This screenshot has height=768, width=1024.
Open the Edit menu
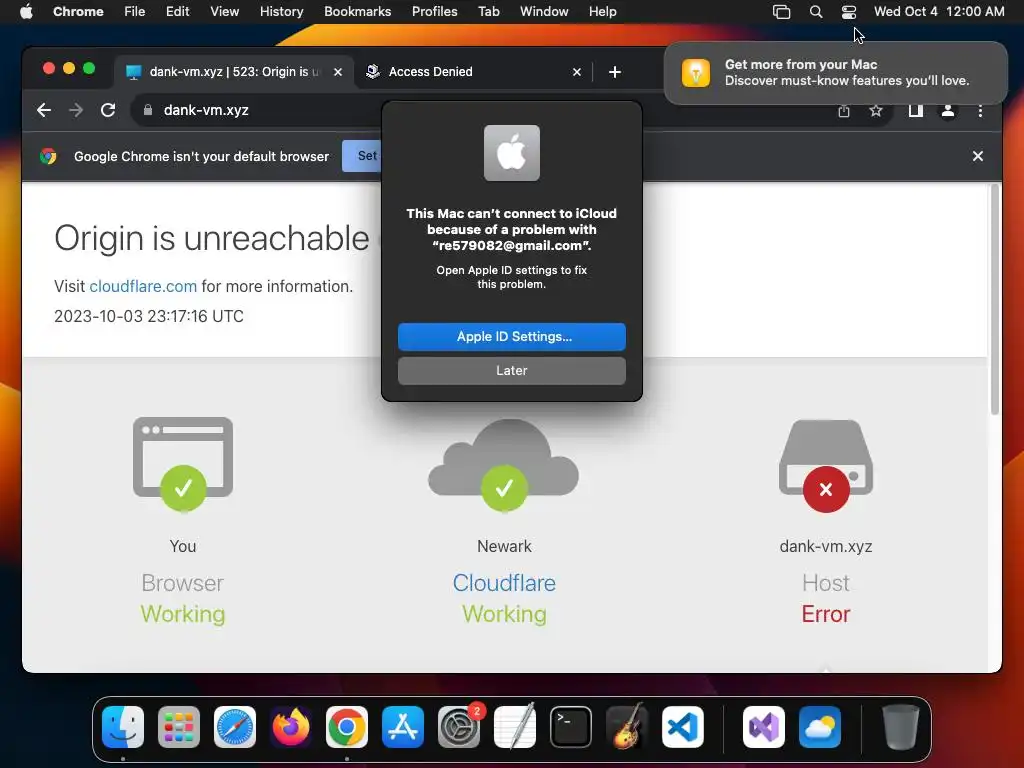(178, 11)
